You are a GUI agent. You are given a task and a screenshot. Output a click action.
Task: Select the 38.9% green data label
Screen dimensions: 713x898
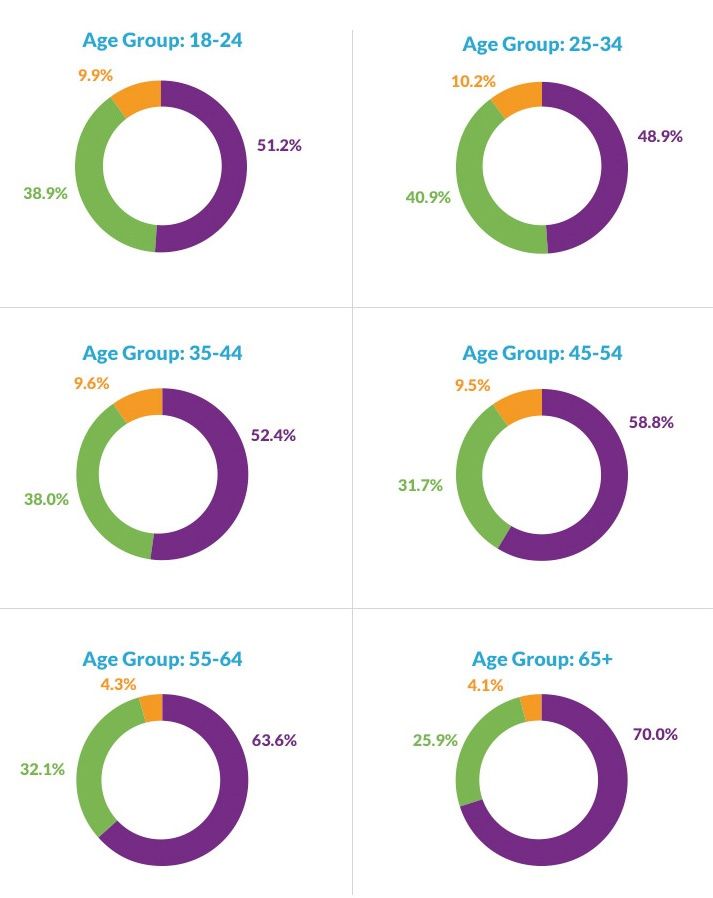click(46, 193)
